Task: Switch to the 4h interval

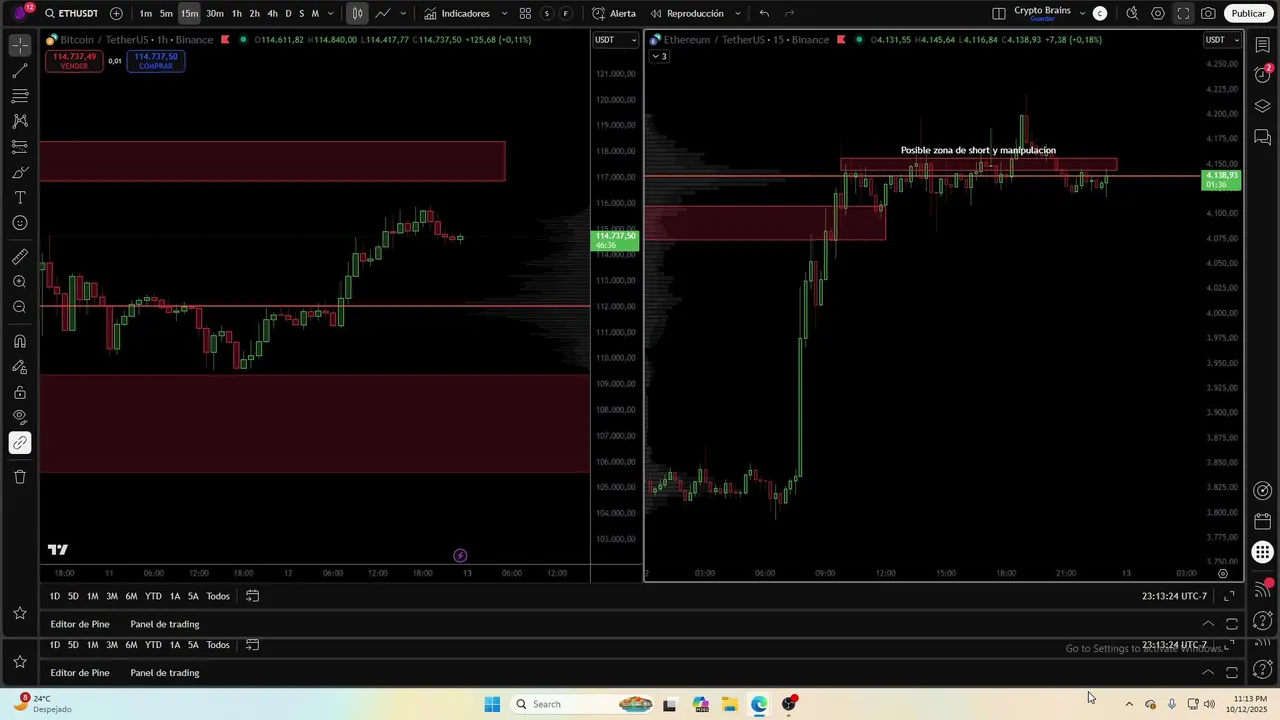Action: pyautogui.click(x=272, y=14)
